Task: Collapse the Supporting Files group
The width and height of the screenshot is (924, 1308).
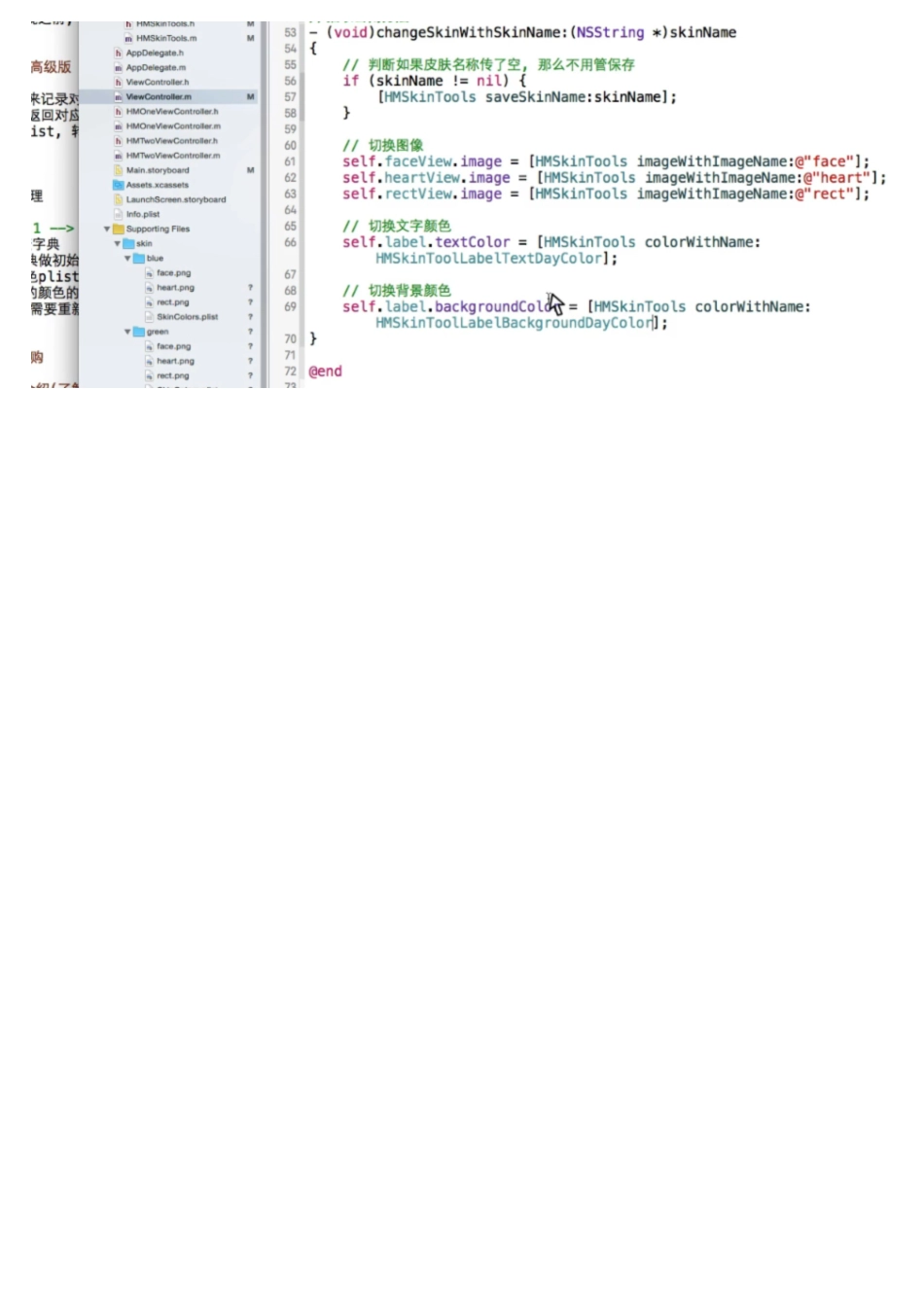Action: coord(107,229)
